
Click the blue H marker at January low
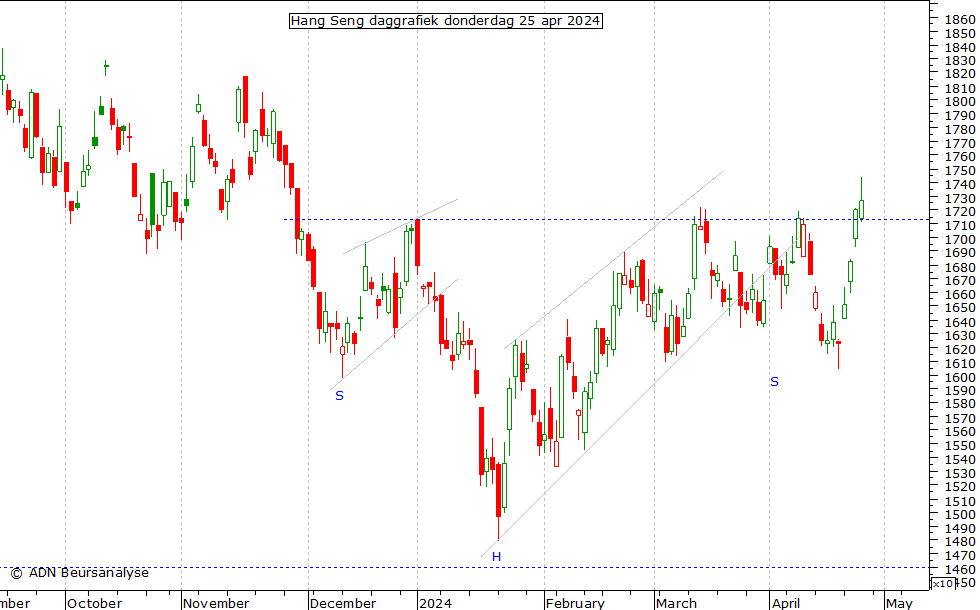coord(496,557)
